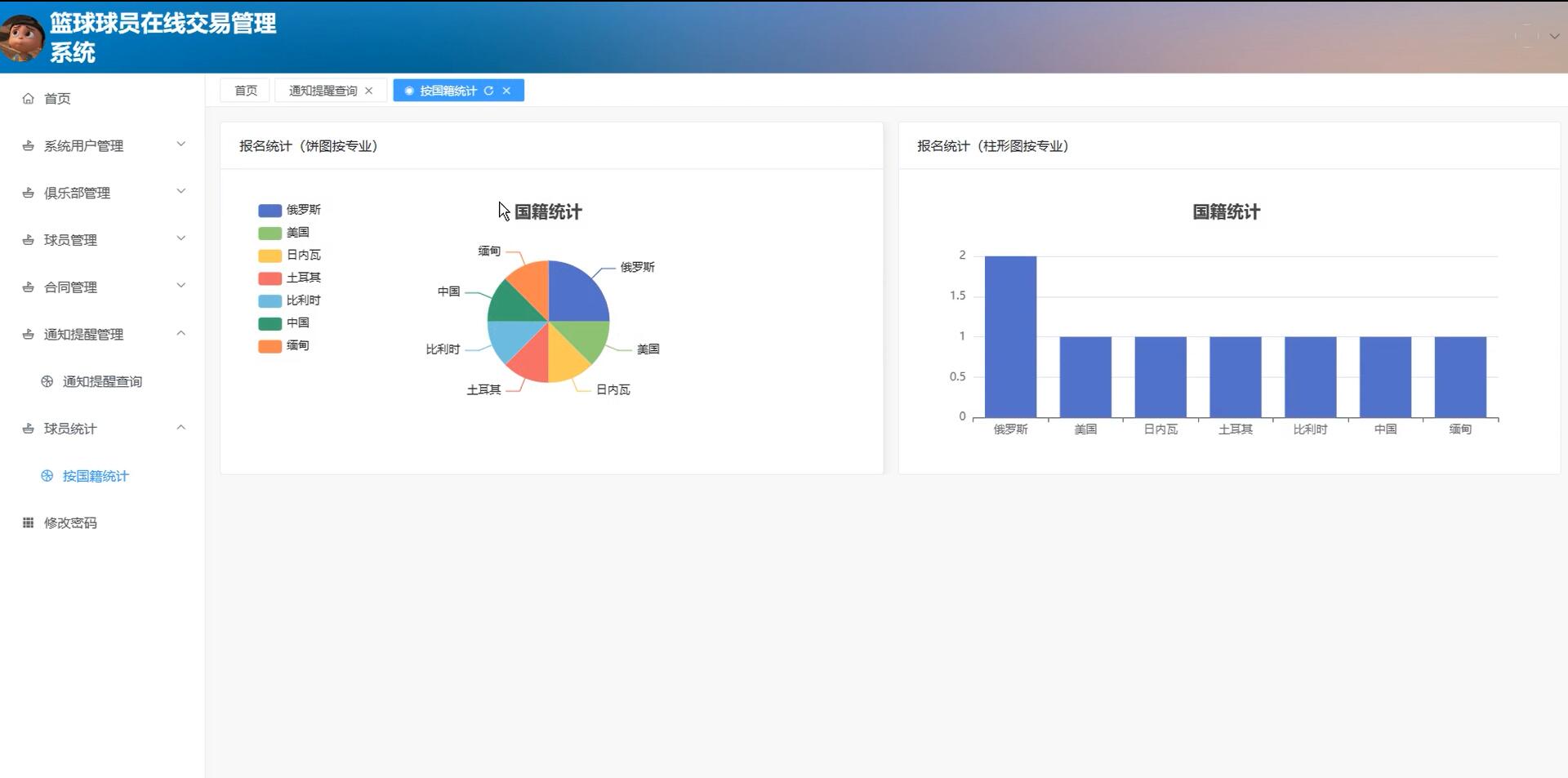
Task: Switch to the 首页 tab
Action: coord(245,91)
